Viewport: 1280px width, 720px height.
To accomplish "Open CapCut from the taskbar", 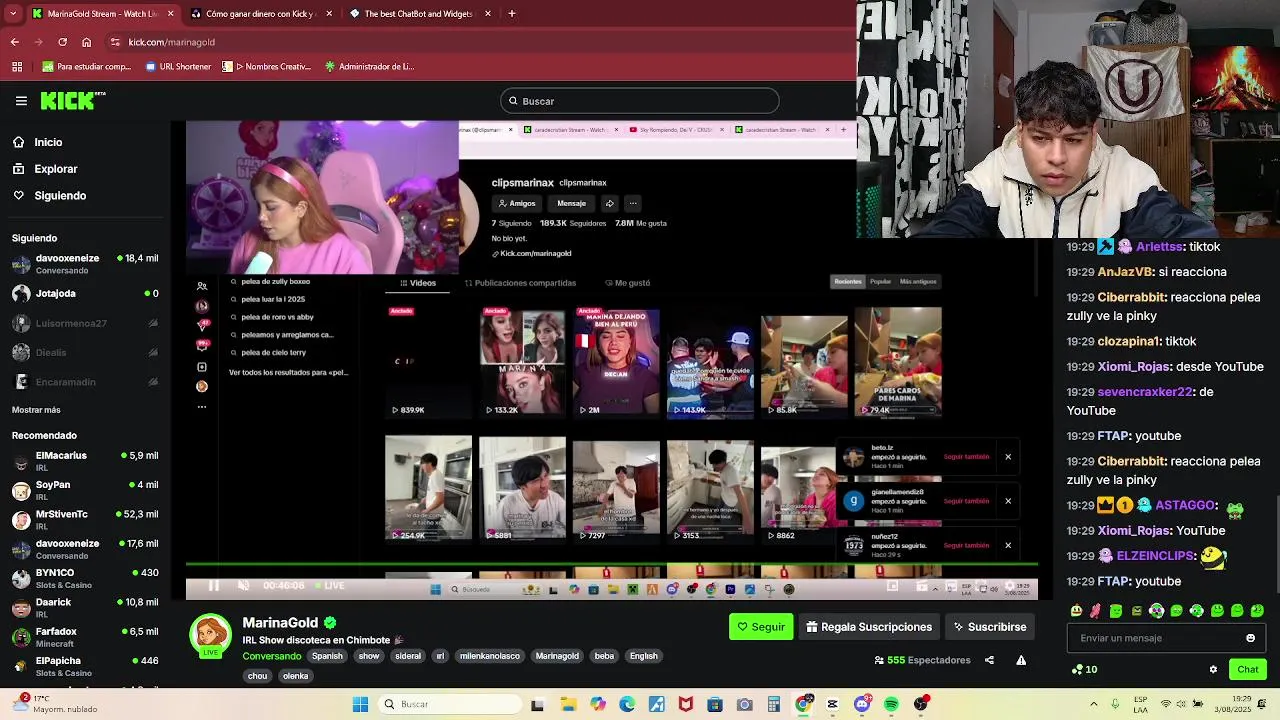I will (832, 704).
